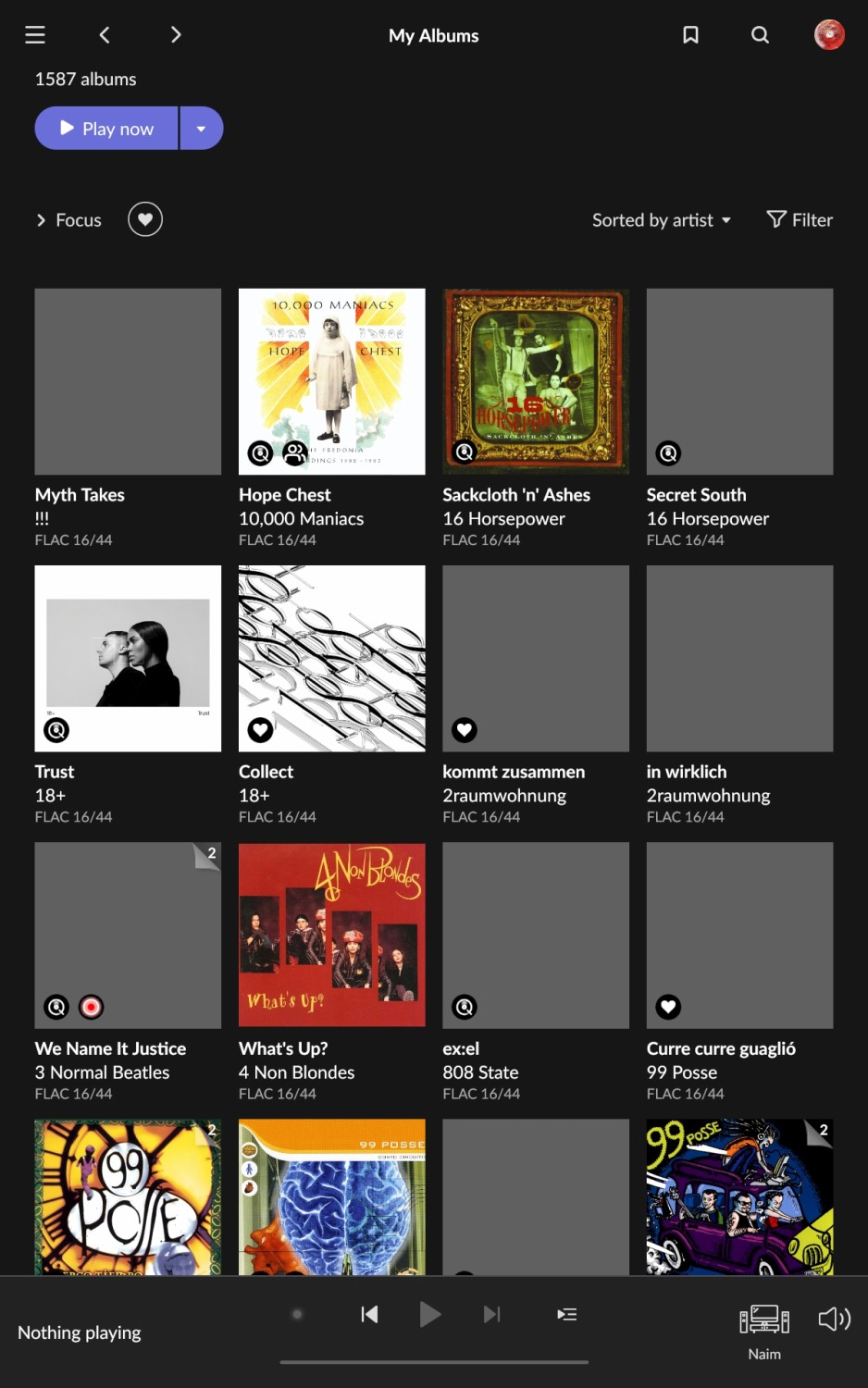
Task: Open the search magnifier icon
Action: pyautogui.click(x=760, y=35)
